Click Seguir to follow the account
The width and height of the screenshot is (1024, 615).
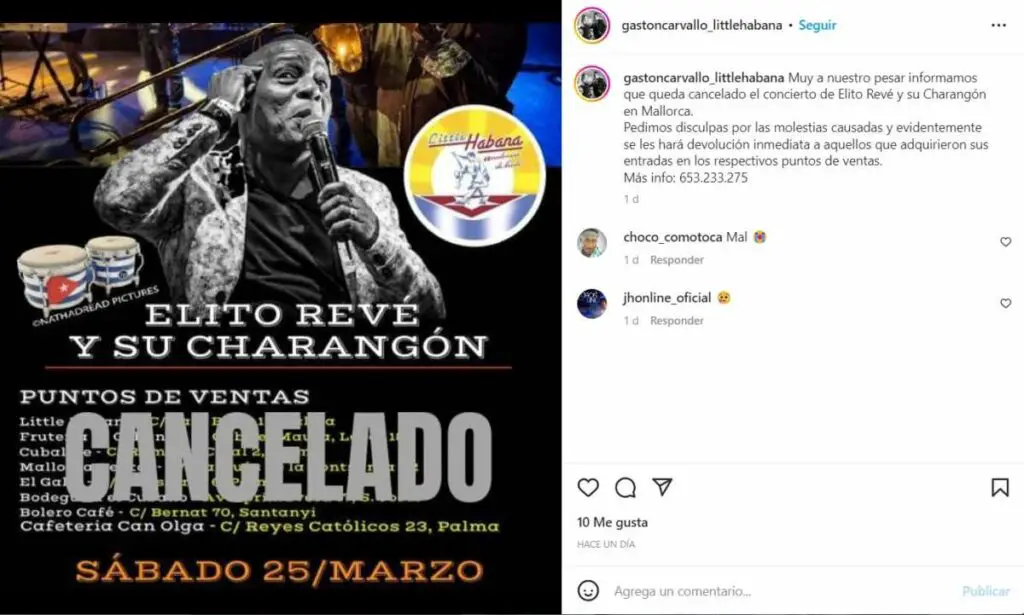[817, 25]
